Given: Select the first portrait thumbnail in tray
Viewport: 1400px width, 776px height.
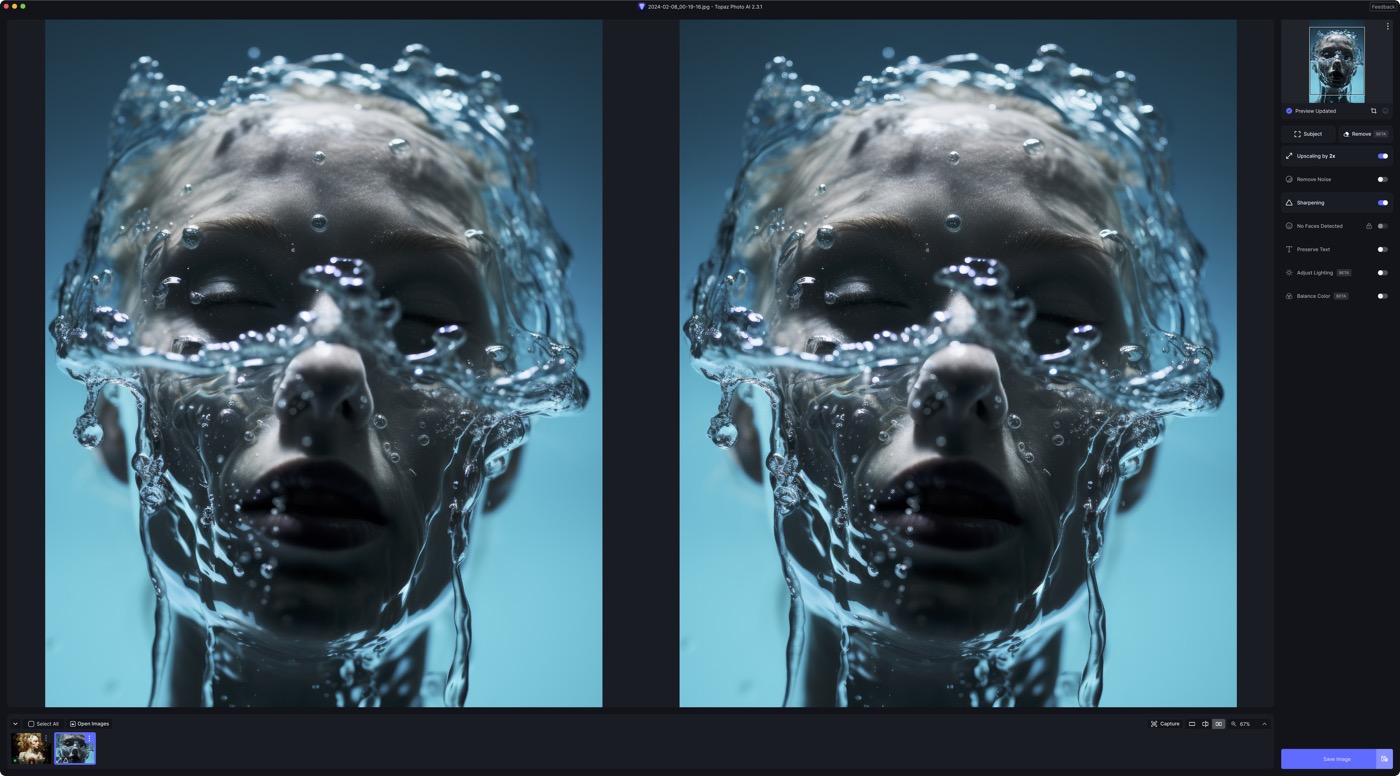Looking at the screenshot, I should tap(30, 749).
